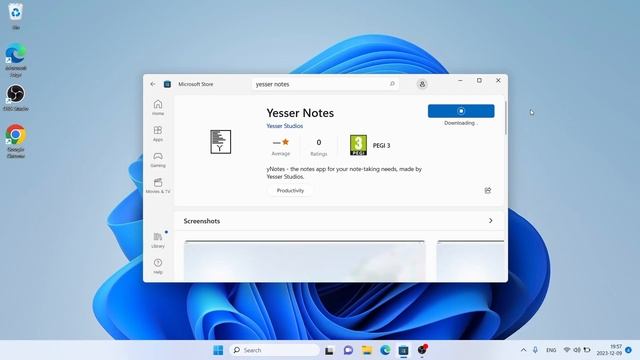
Task: Open Home in the Store sidebar
Action: point(158,108)
